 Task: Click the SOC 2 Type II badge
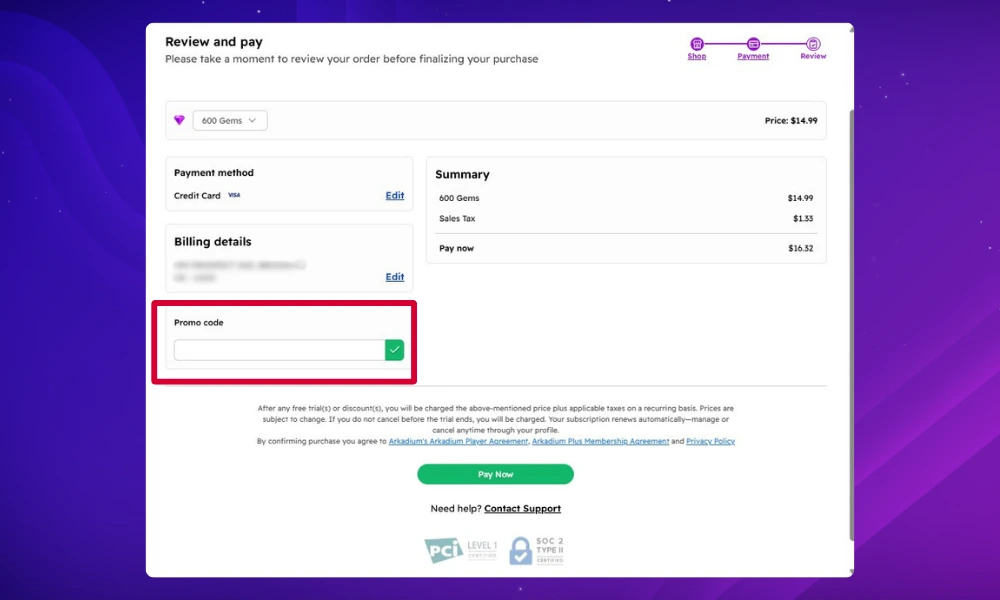point(537,550)
